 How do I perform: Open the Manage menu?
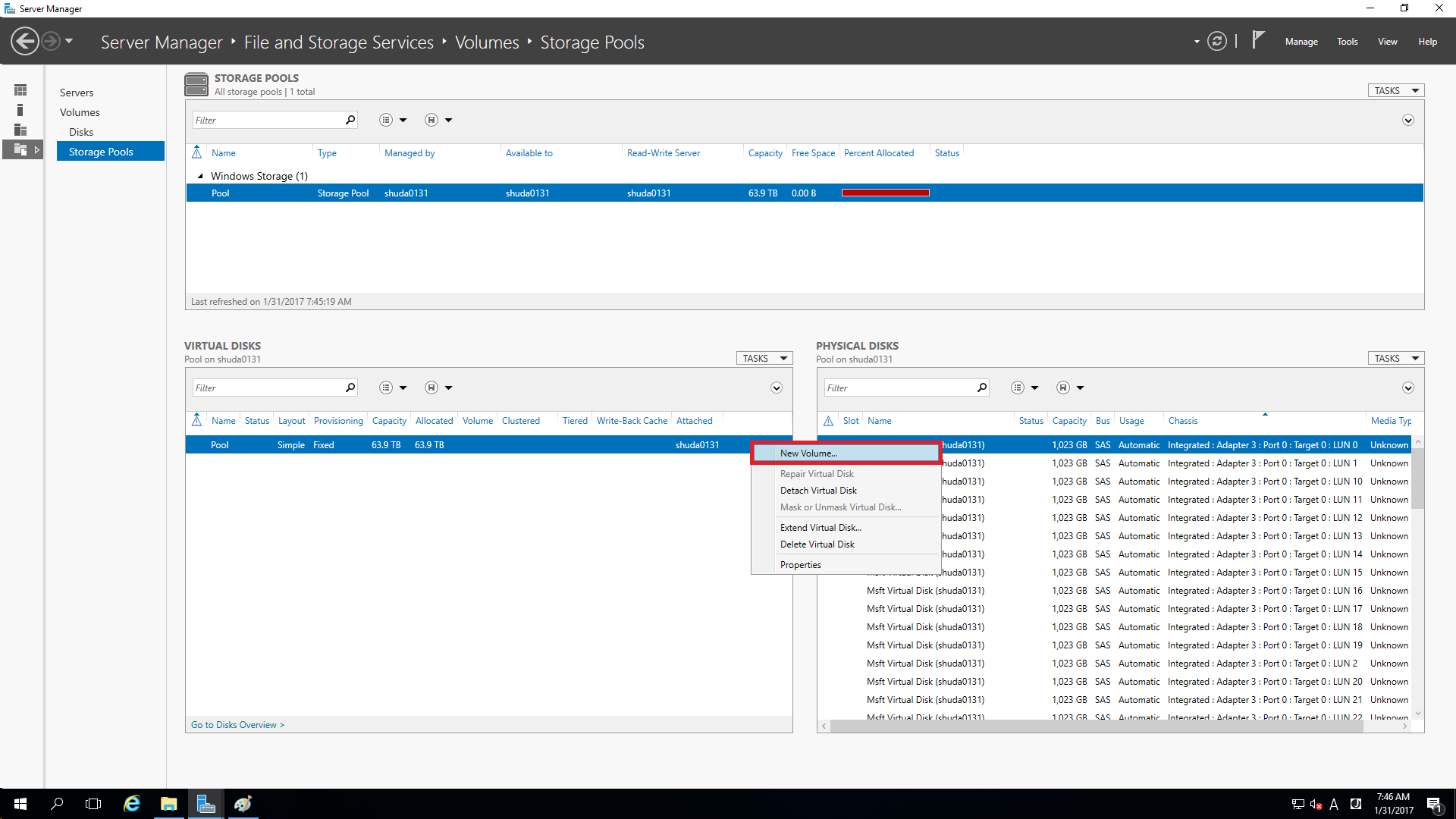[1301, 42]
